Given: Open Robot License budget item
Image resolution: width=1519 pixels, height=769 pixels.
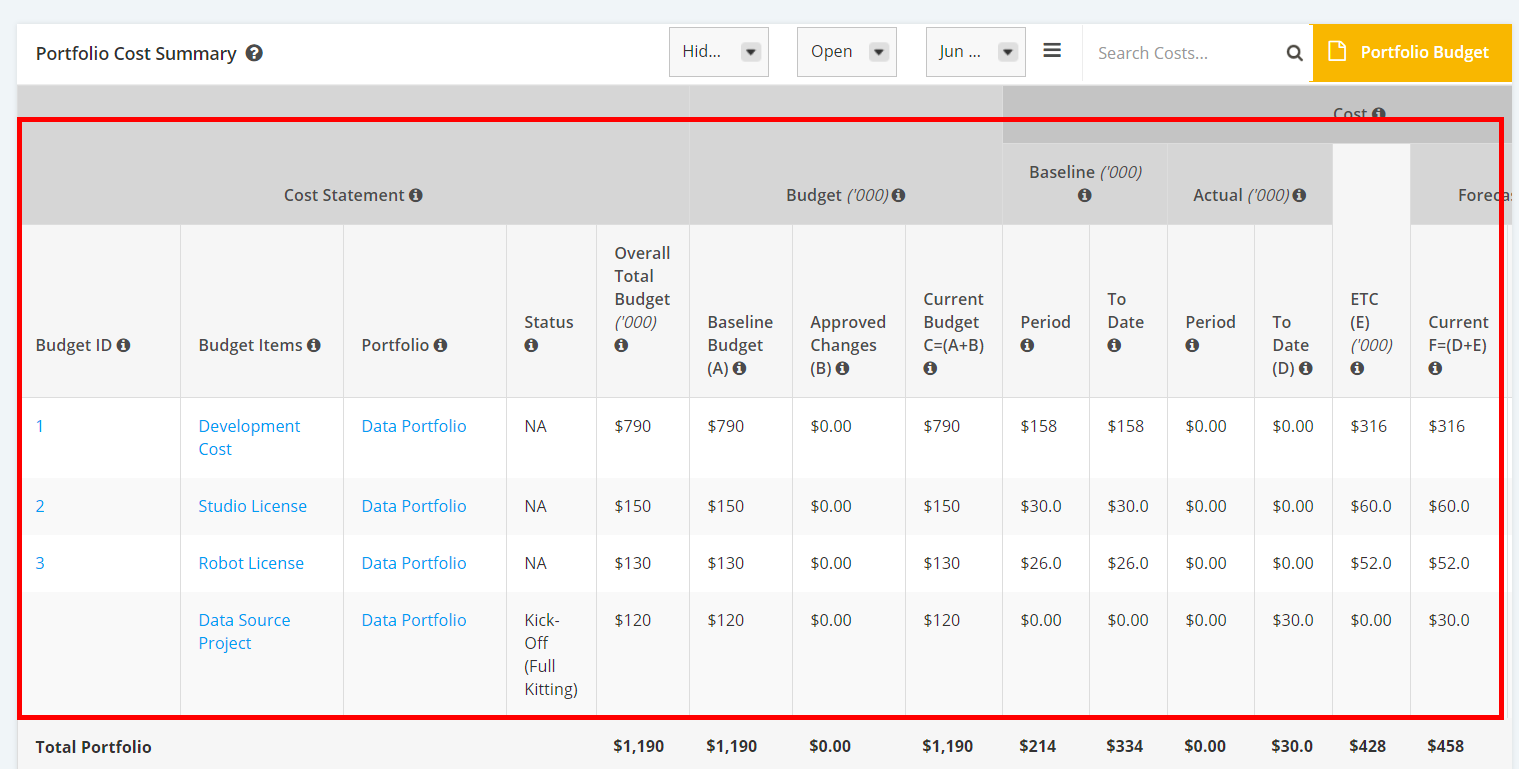Looking at the screenshot, I should coord(251,563).
